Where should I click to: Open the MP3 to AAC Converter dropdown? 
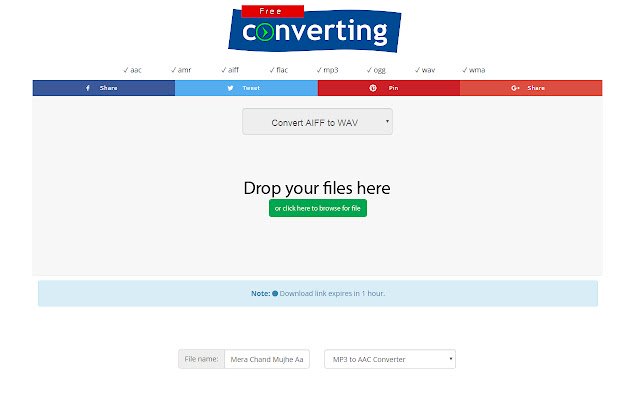[x=390, y=359]
